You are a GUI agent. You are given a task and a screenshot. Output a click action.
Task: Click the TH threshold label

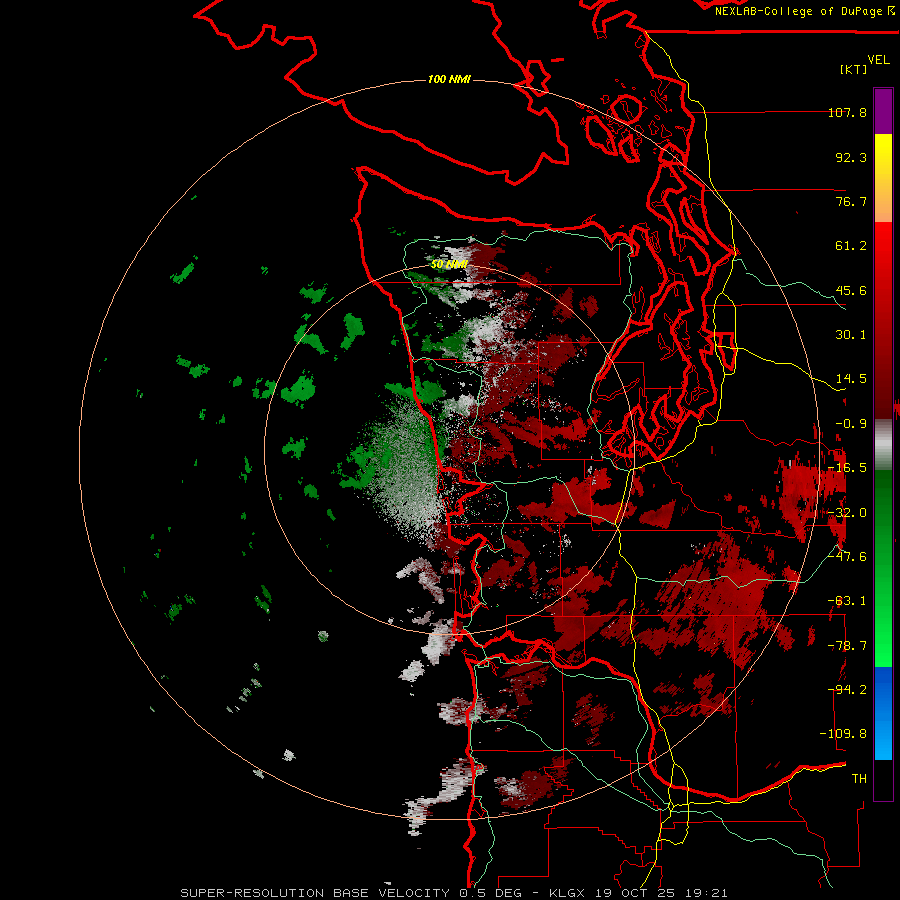pos(859,779)
